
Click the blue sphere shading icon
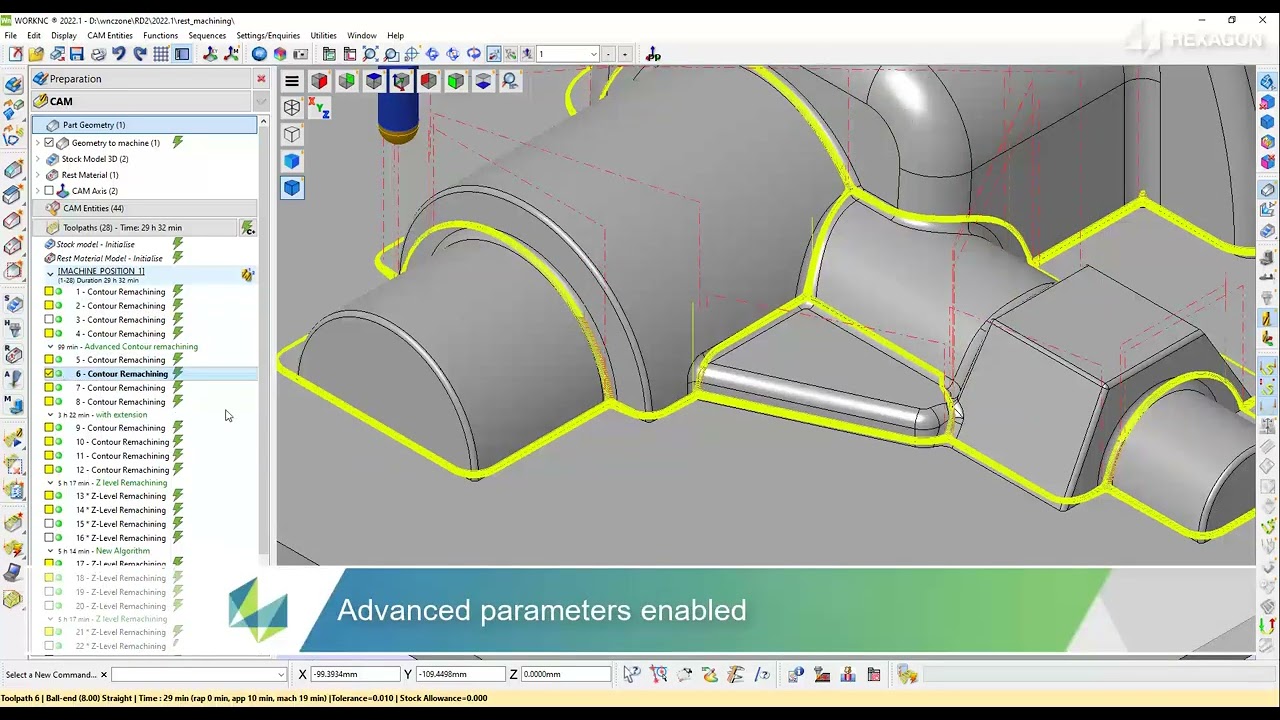(x=259, y=54)
